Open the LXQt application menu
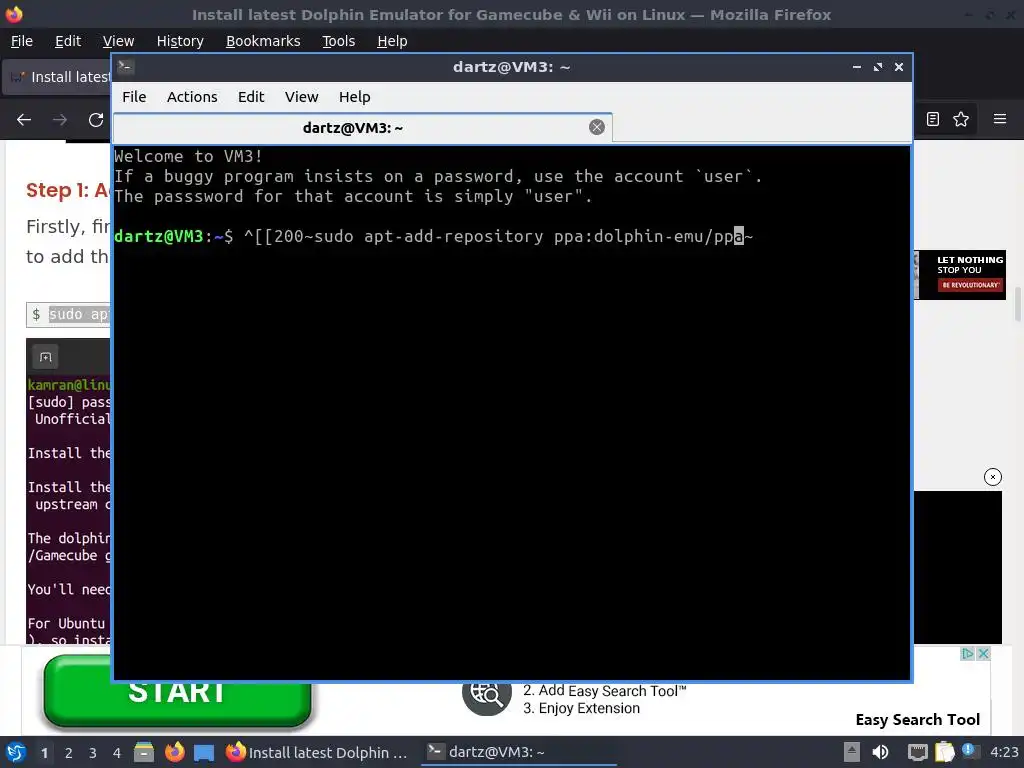This screenshot has width=1024, height=768. (x=16, y=752)
